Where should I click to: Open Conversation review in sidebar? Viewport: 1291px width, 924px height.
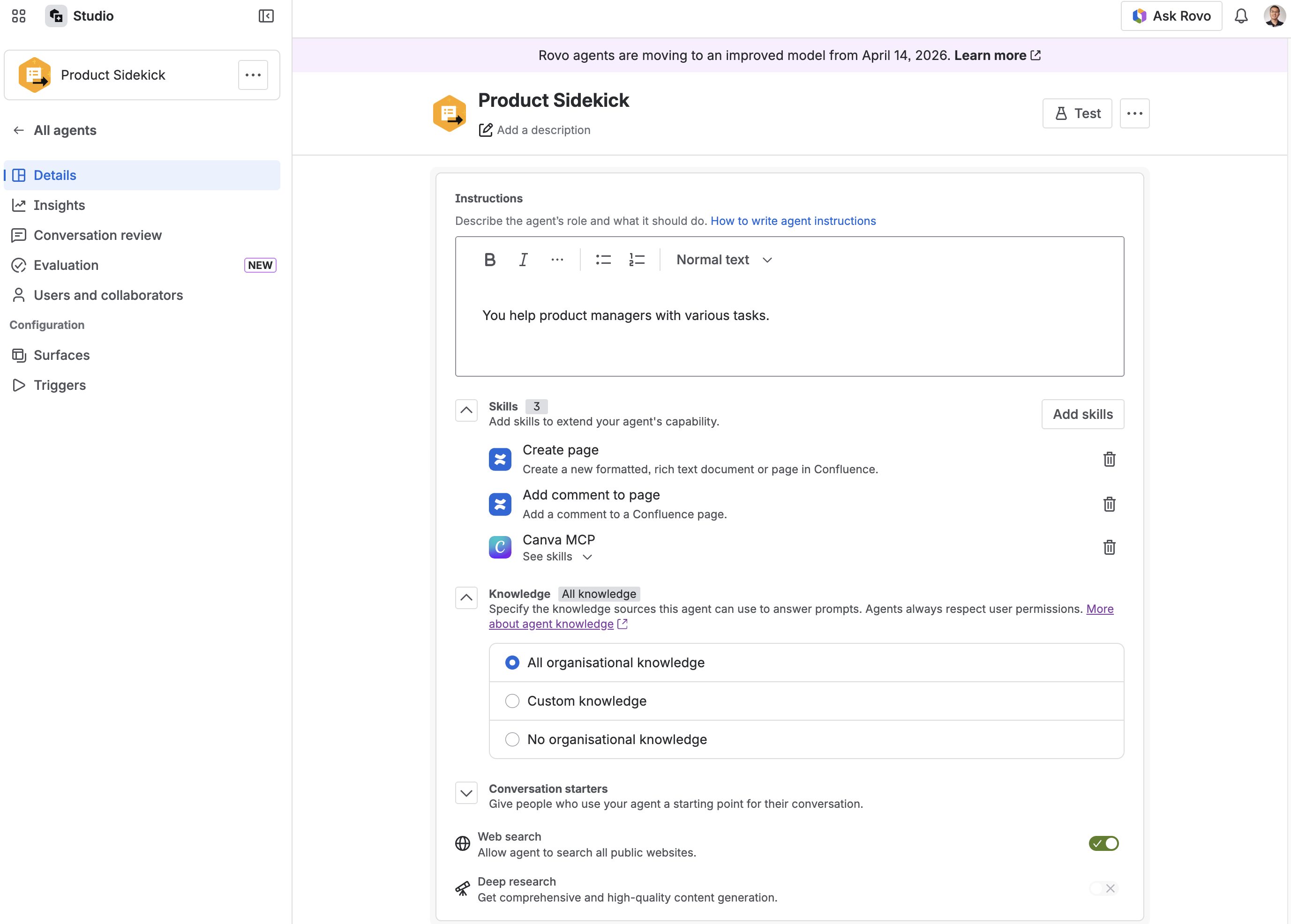(142, 236)
